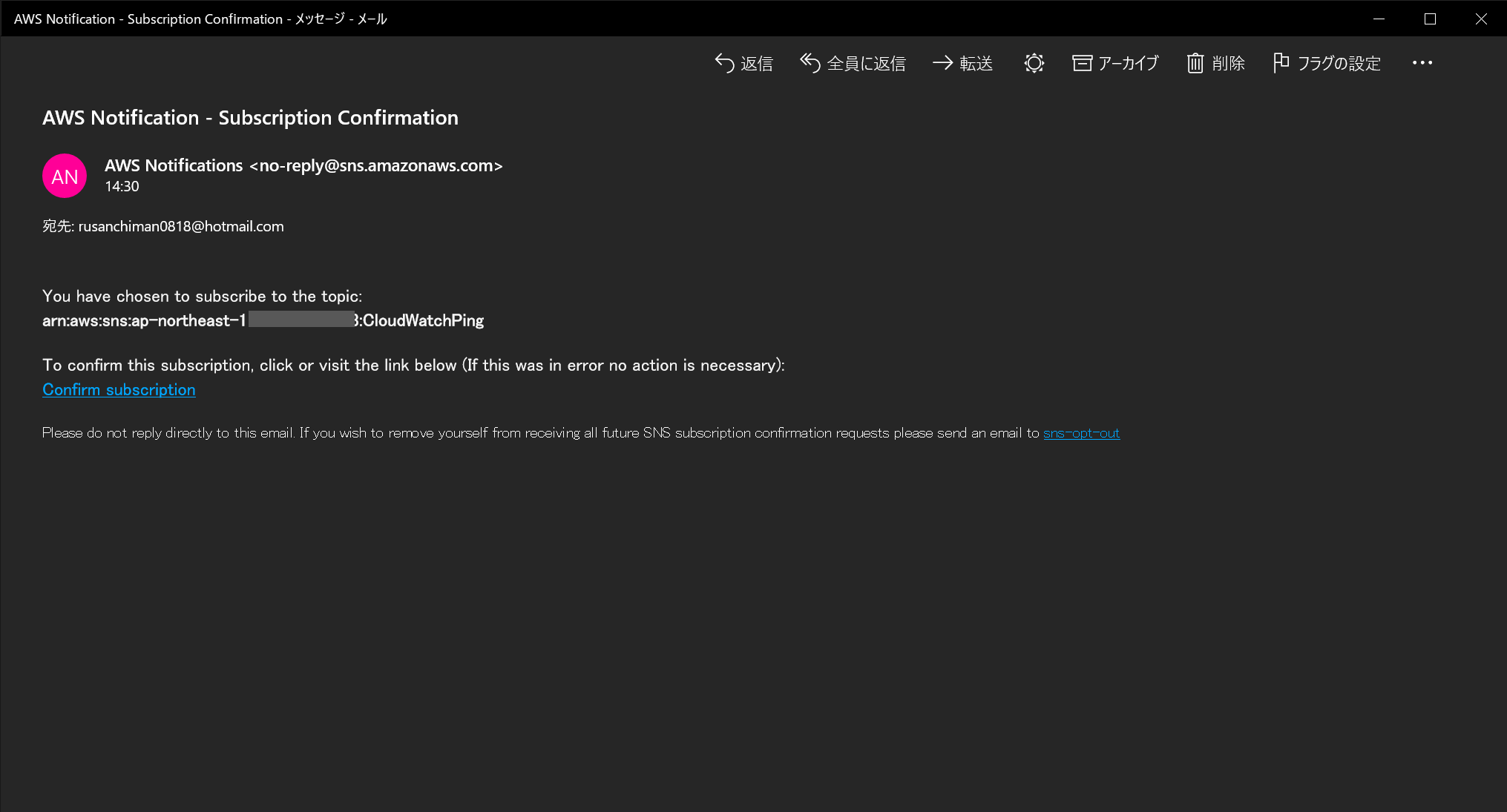Select sender AWS Notifications no-reply address

tap(303, 165)
